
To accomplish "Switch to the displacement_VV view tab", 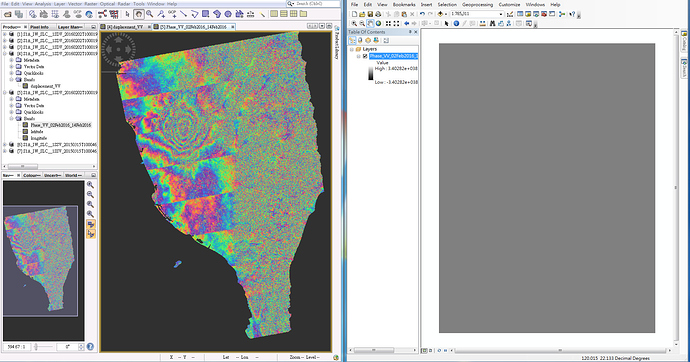I will pyautogui.click(x=125, y=27).
